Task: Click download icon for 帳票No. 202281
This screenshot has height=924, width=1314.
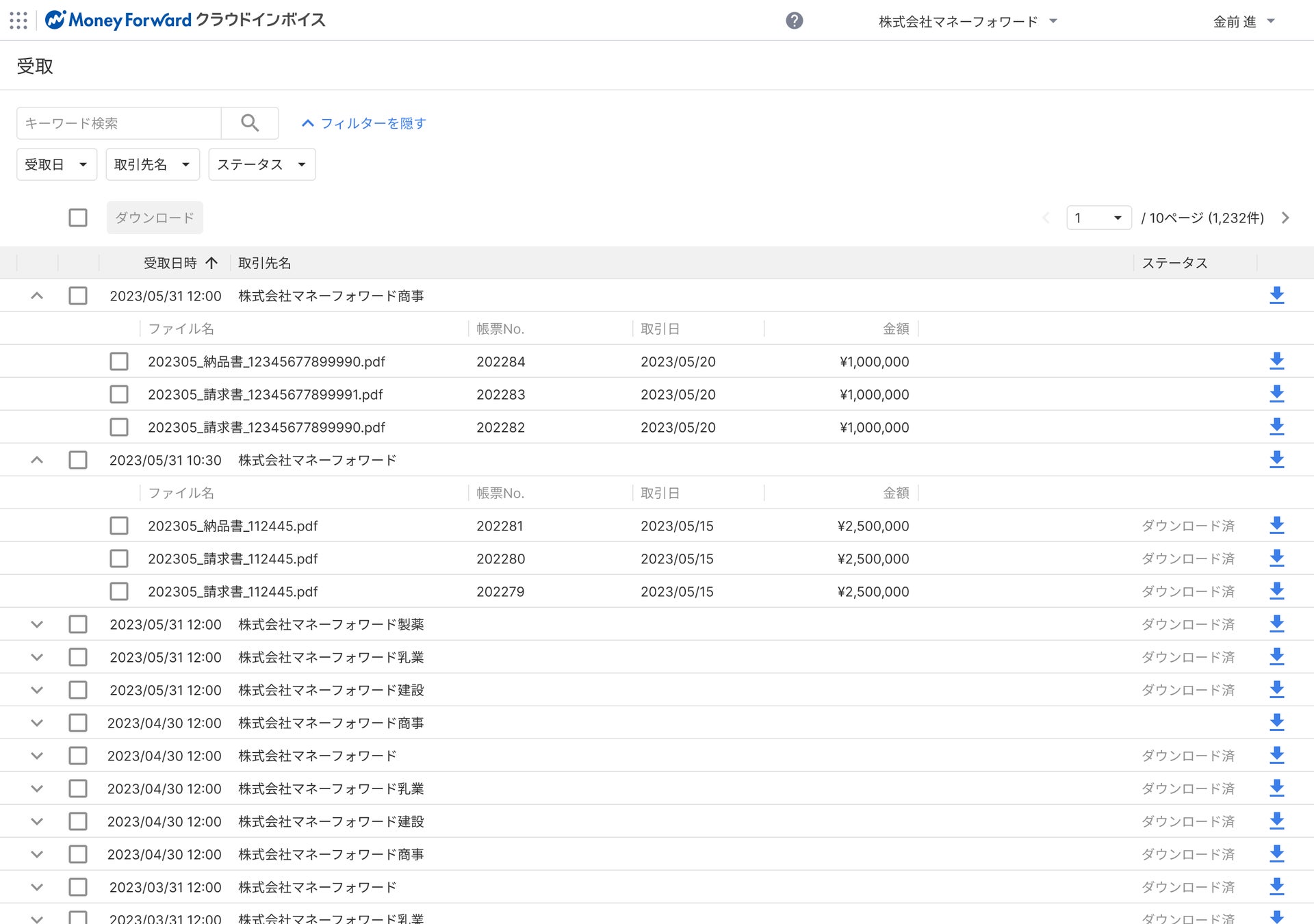Action: [1276, 525]
